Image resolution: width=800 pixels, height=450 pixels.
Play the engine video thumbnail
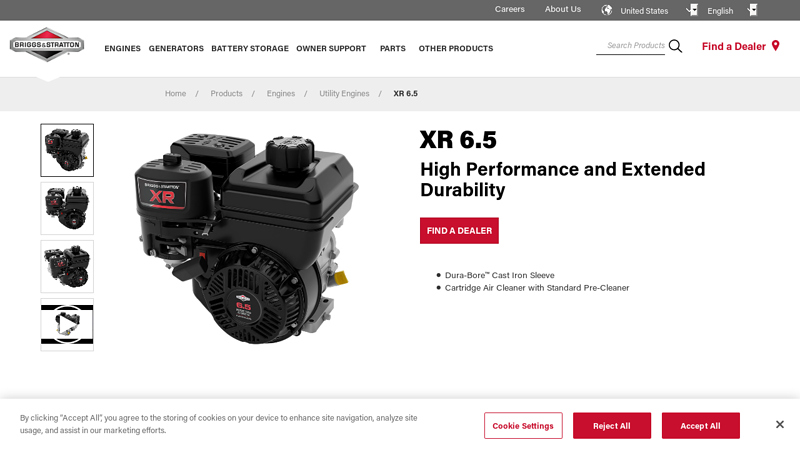(x=67, y=324)
